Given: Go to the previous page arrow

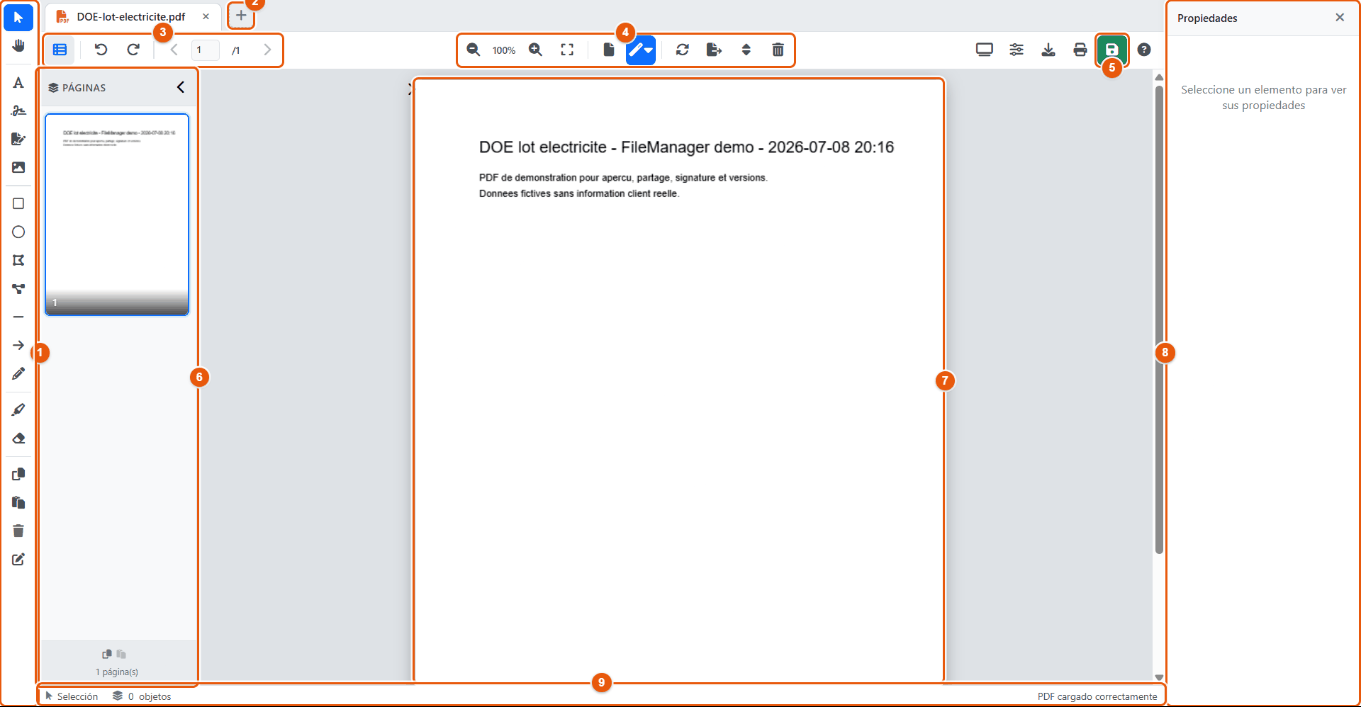Looking at the screenshot, I should coord(174,49).
